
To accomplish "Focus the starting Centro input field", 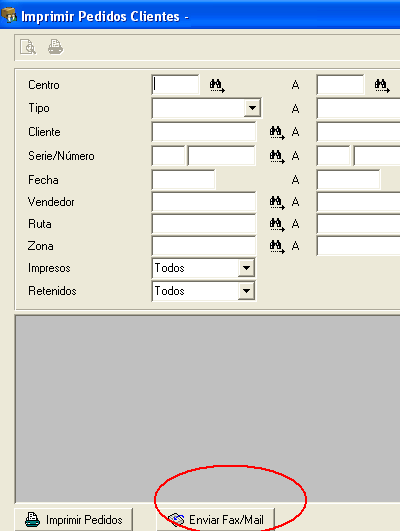I will tap(175, 85).
